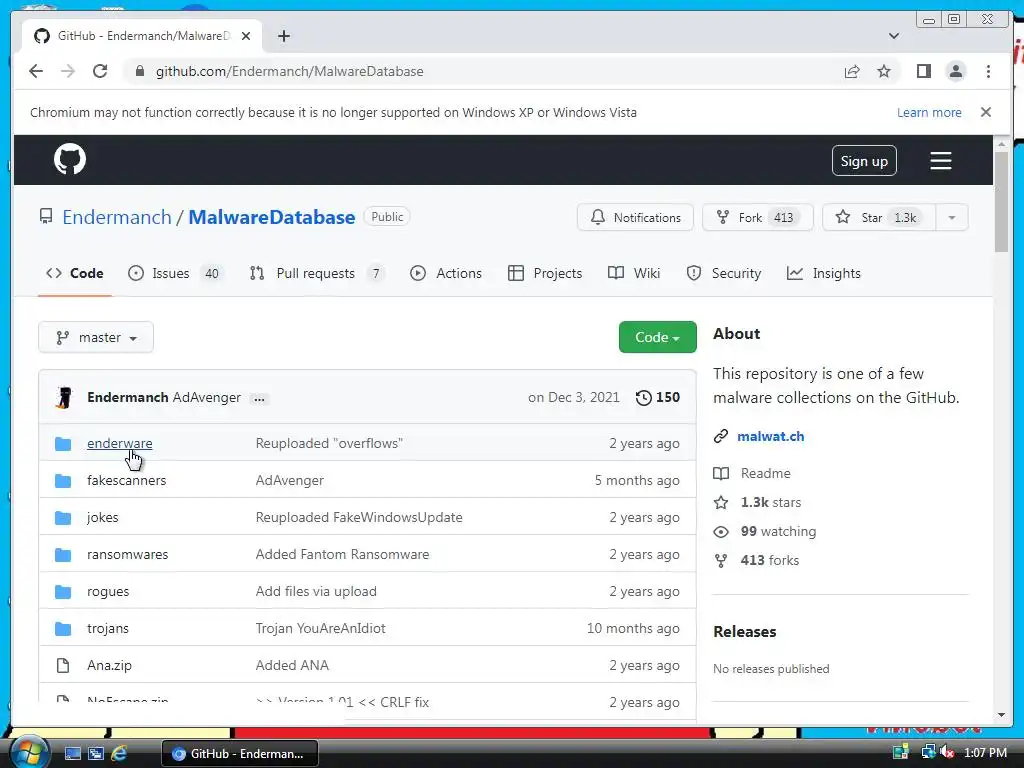Click the fakescanners folder icon

63,481
